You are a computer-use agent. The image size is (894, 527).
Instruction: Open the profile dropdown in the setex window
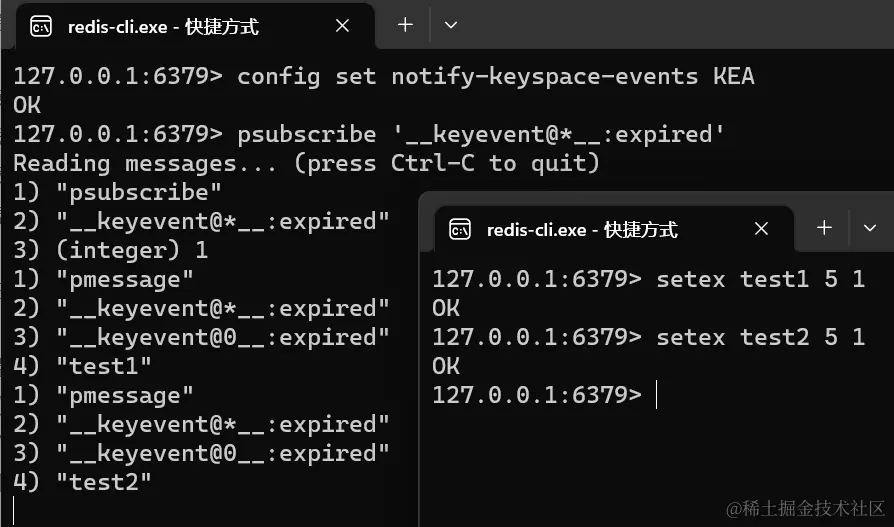pos(869,228)
